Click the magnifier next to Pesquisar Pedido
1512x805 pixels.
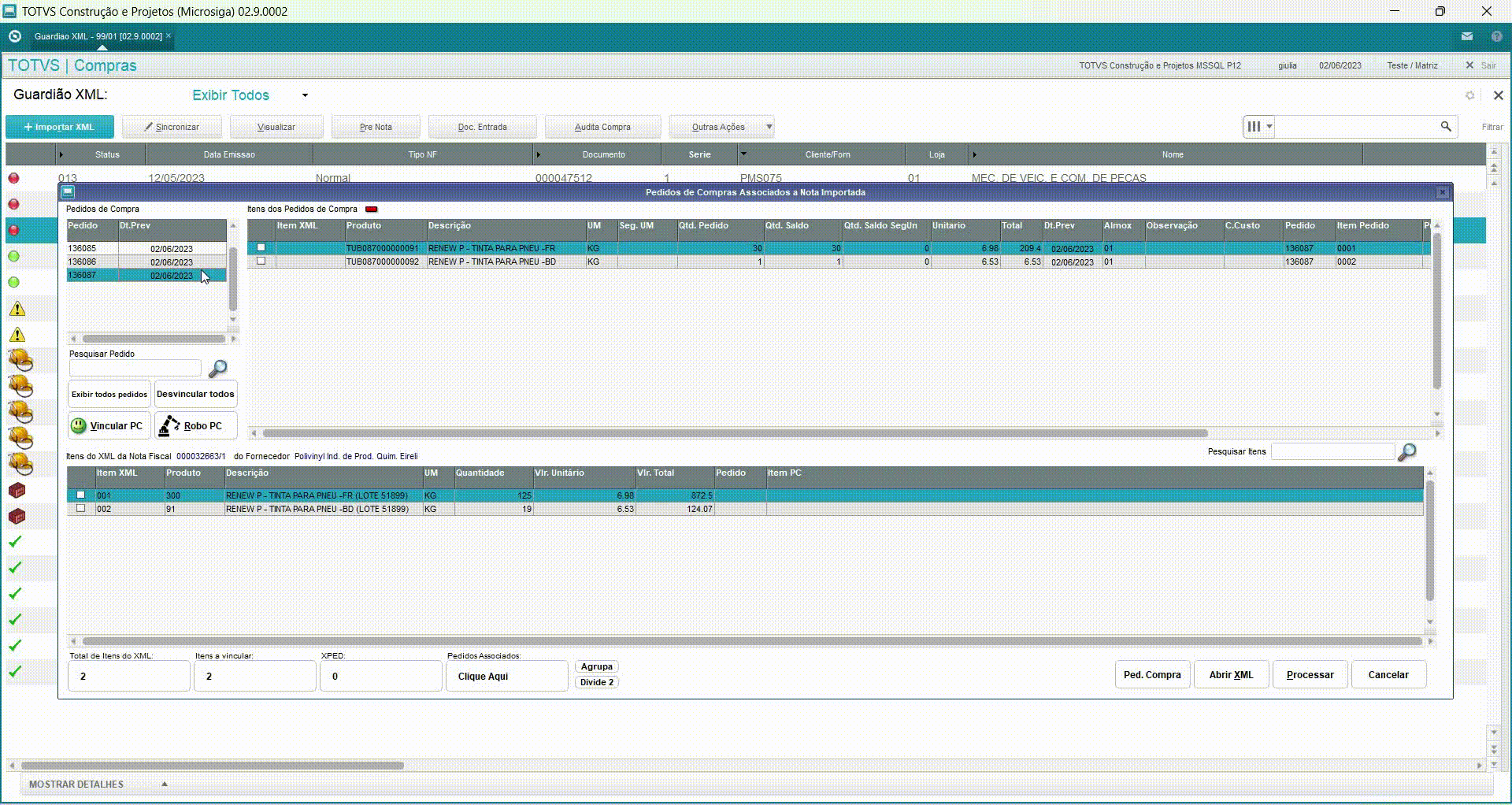(217, 368)
